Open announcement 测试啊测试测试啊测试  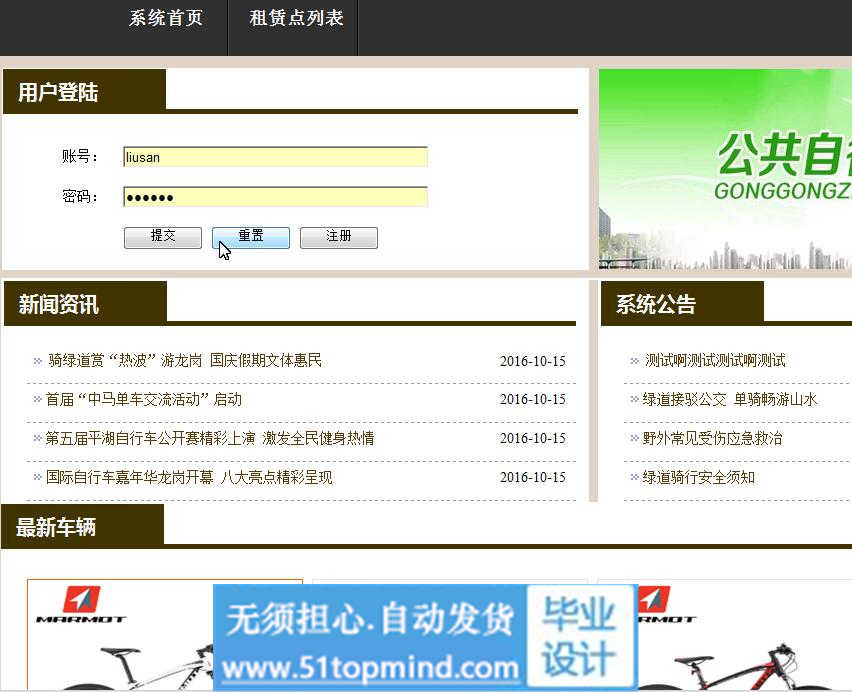(x=715, y=360)
